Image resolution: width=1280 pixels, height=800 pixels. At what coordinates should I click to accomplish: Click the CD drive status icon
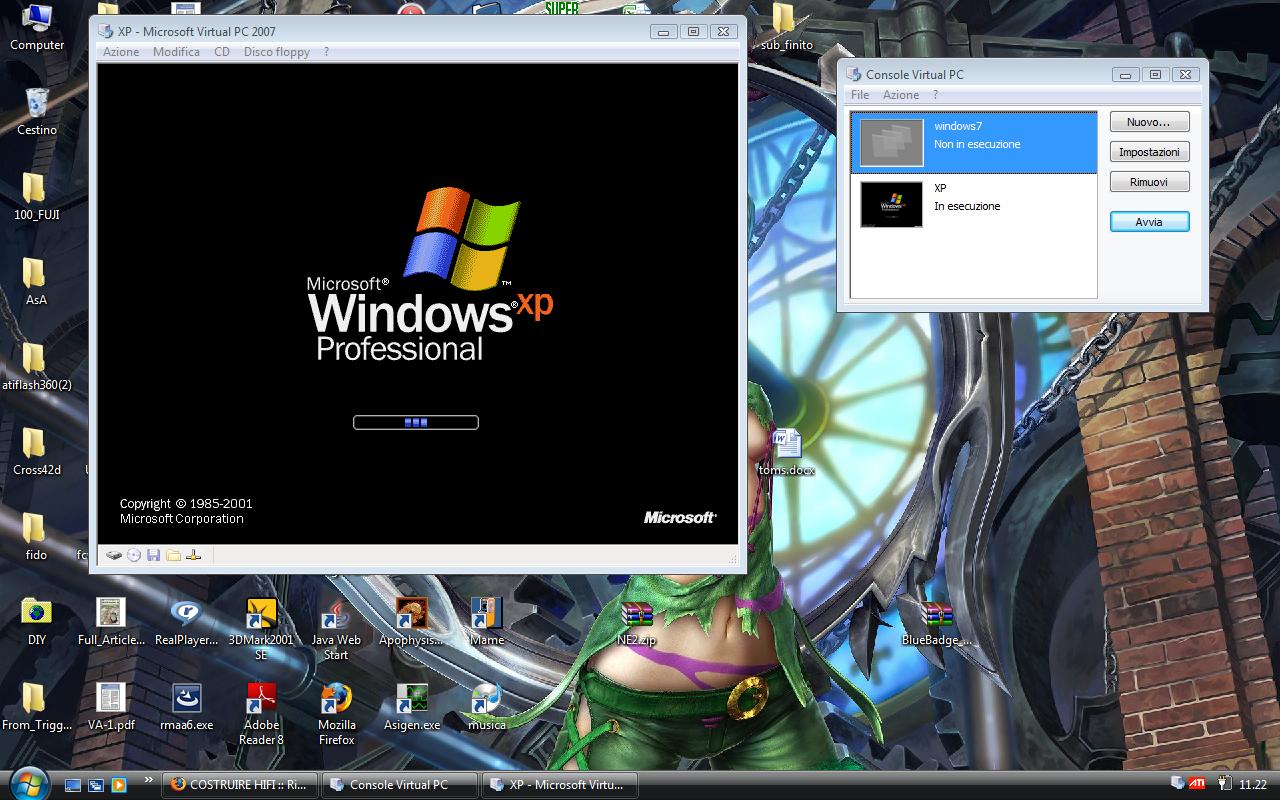pos(134,555)
